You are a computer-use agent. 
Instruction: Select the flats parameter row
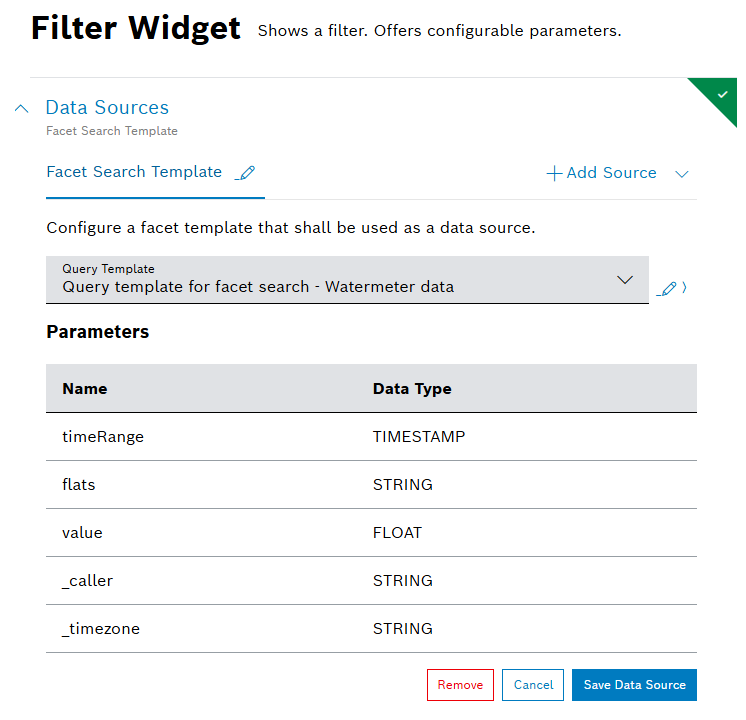point(371,485)
